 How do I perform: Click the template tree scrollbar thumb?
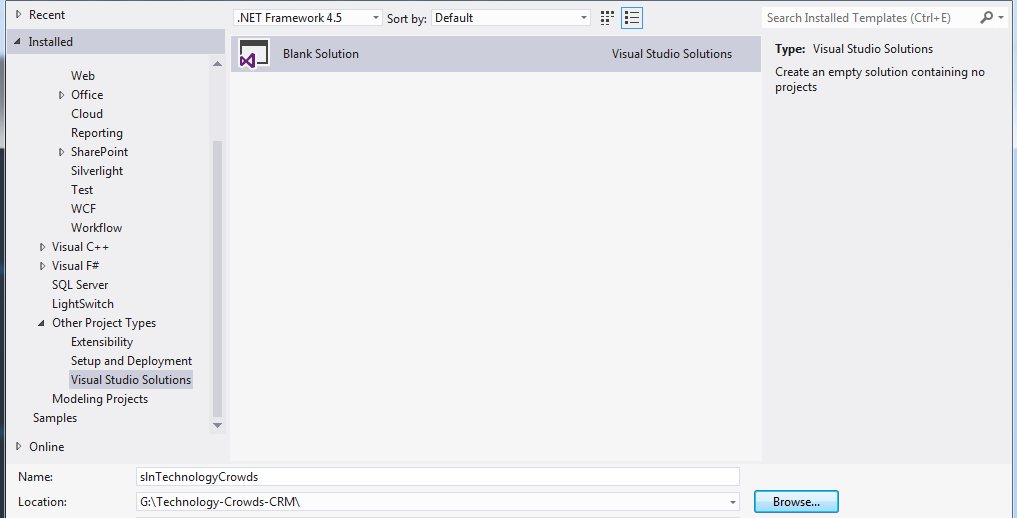click(x=217, y=279)
